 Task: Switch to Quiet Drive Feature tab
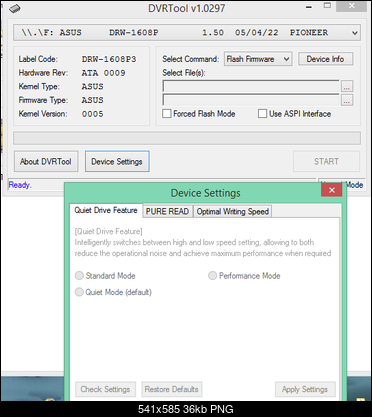click(x=106, y=210)
